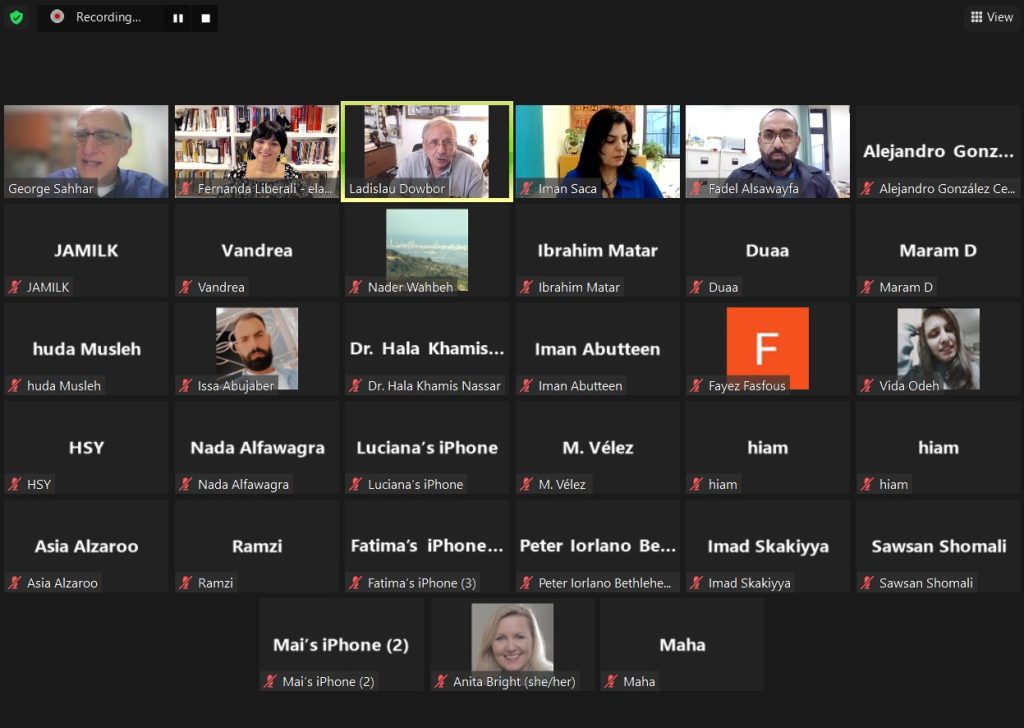Select Fernanda Liberali's video with bookshelf
Image resolution: width=1024 pixels, height=728 pixels.
point(257,151)
